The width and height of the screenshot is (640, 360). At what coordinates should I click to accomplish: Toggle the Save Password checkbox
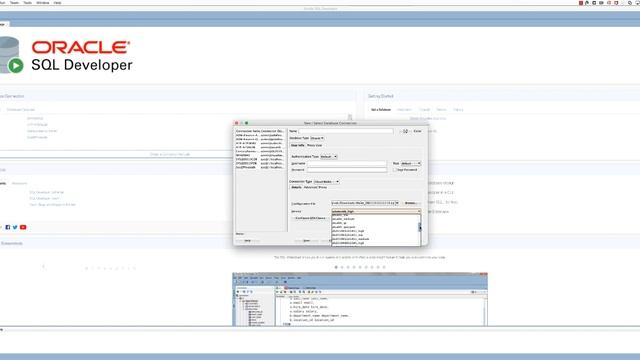(396, 170)
